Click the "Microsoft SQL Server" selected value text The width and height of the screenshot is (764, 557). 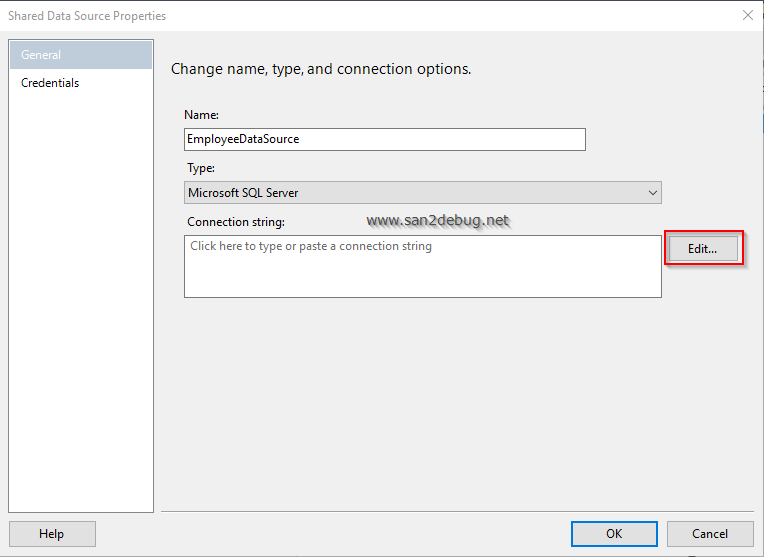[243, 192]
